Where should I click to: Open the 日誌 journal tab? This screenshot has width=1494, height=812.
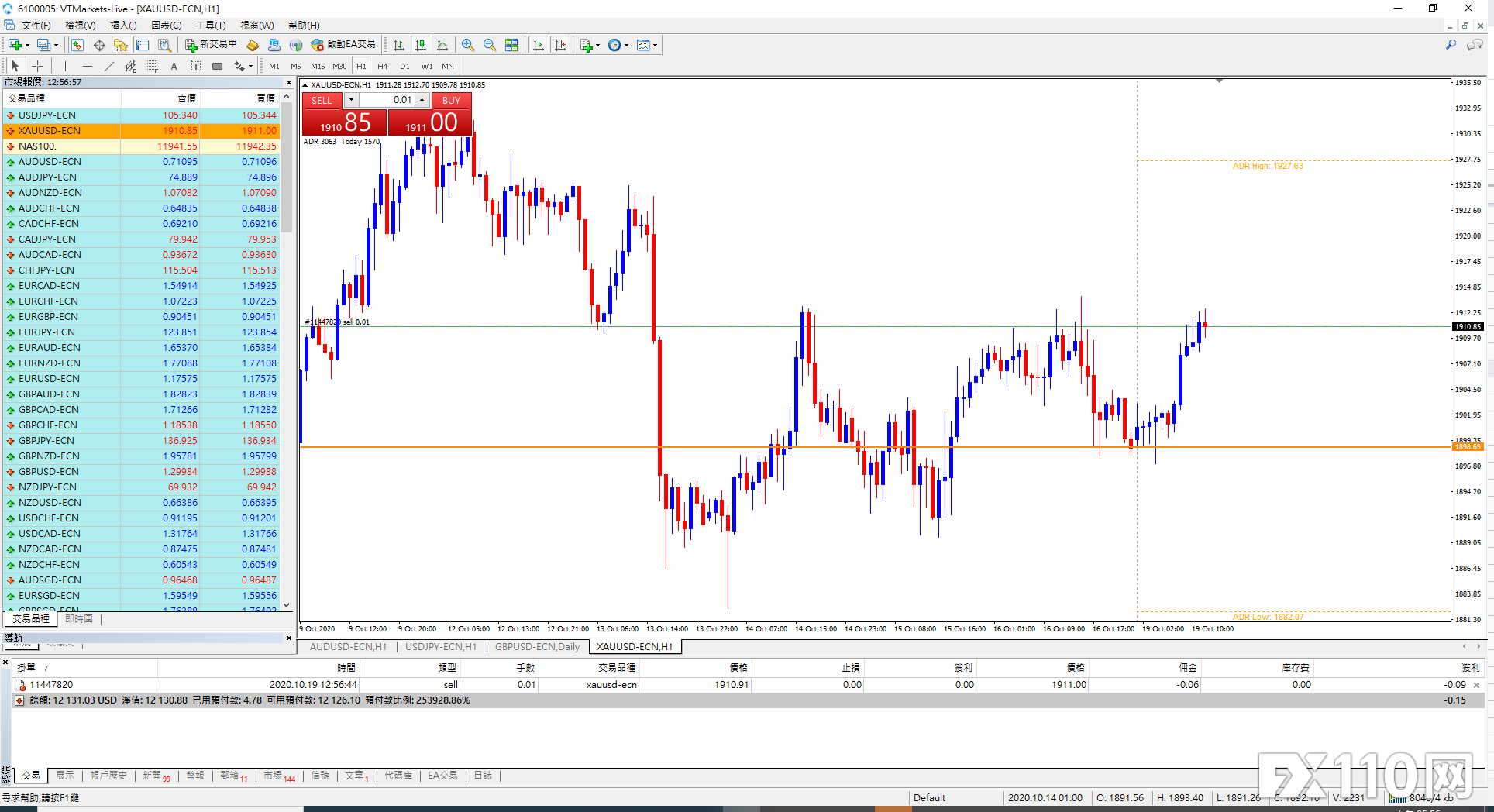click(483, 776)
